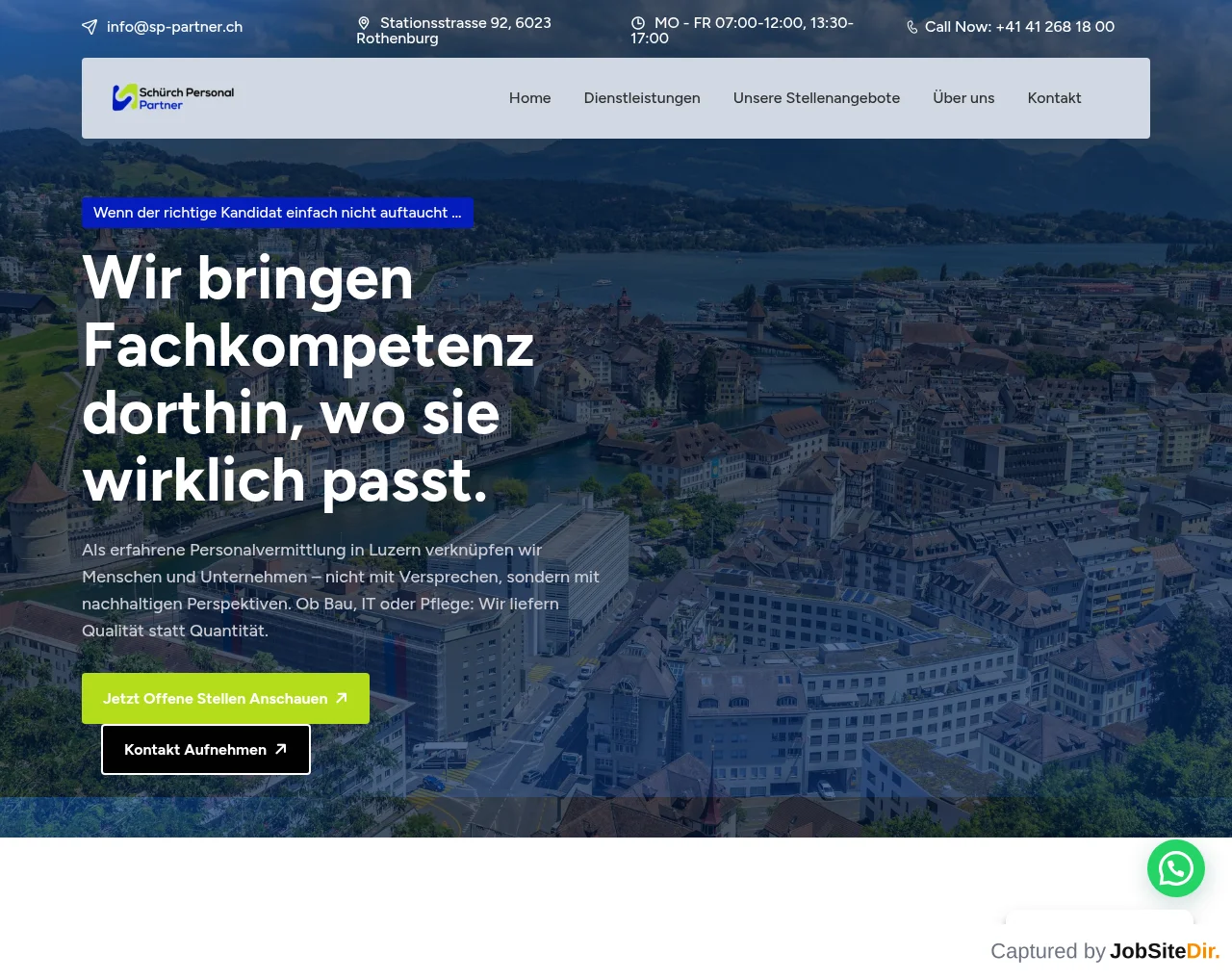The height and width of the screenshot is (980, 1232).
Task: Click the 'Wir bringen Fachkompetenz' headline
Action: coord(308,379)
